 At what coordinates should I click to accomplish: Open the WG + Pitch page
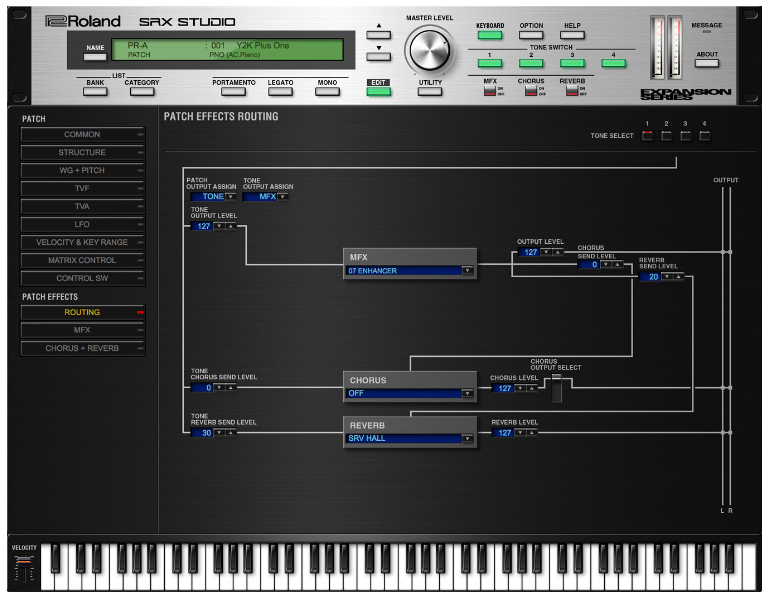82,171
